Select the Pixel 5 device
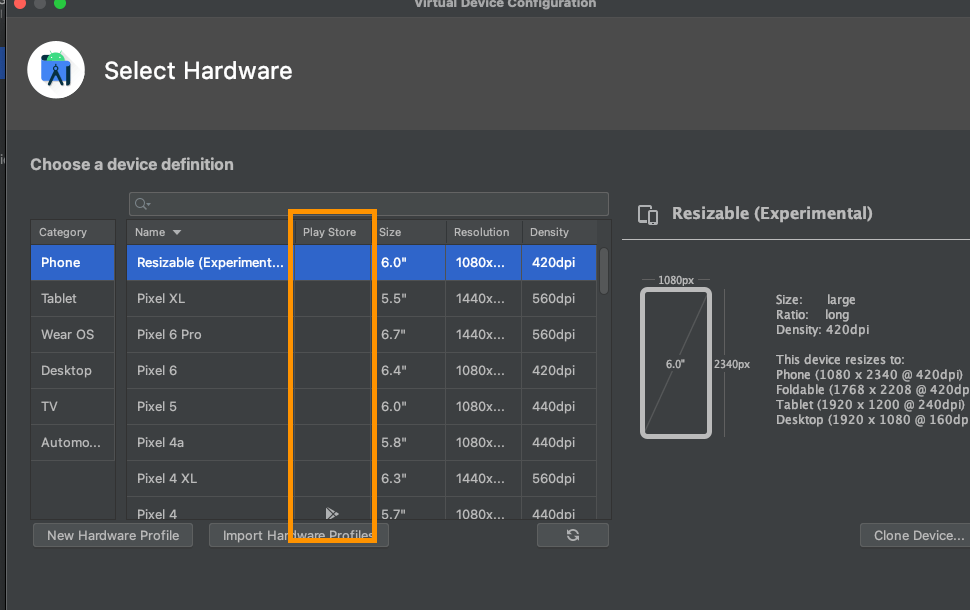This screenshot has width=970, height=610. coord(362,406)
